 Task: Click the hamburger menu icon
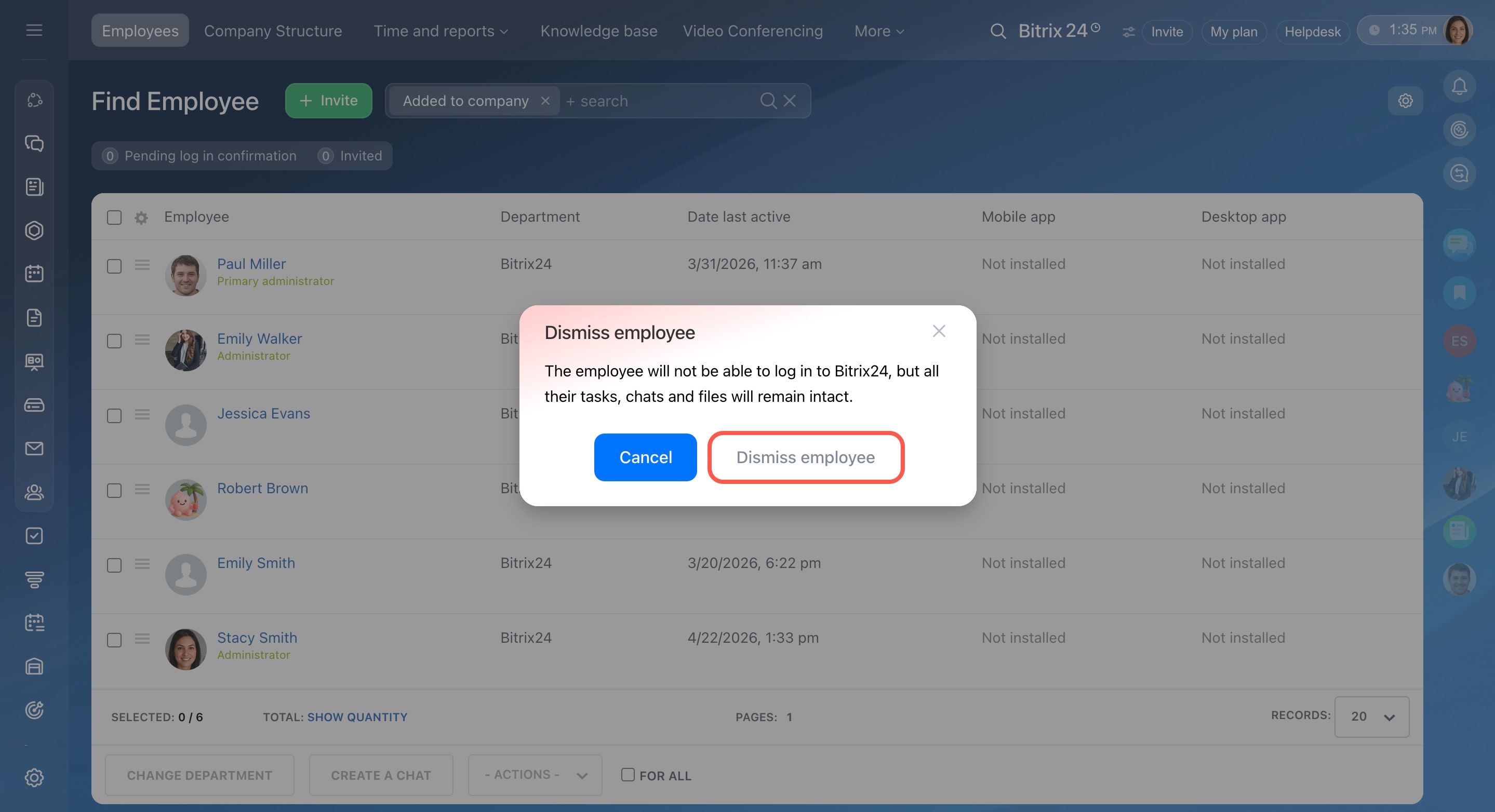tap(34, 30)
